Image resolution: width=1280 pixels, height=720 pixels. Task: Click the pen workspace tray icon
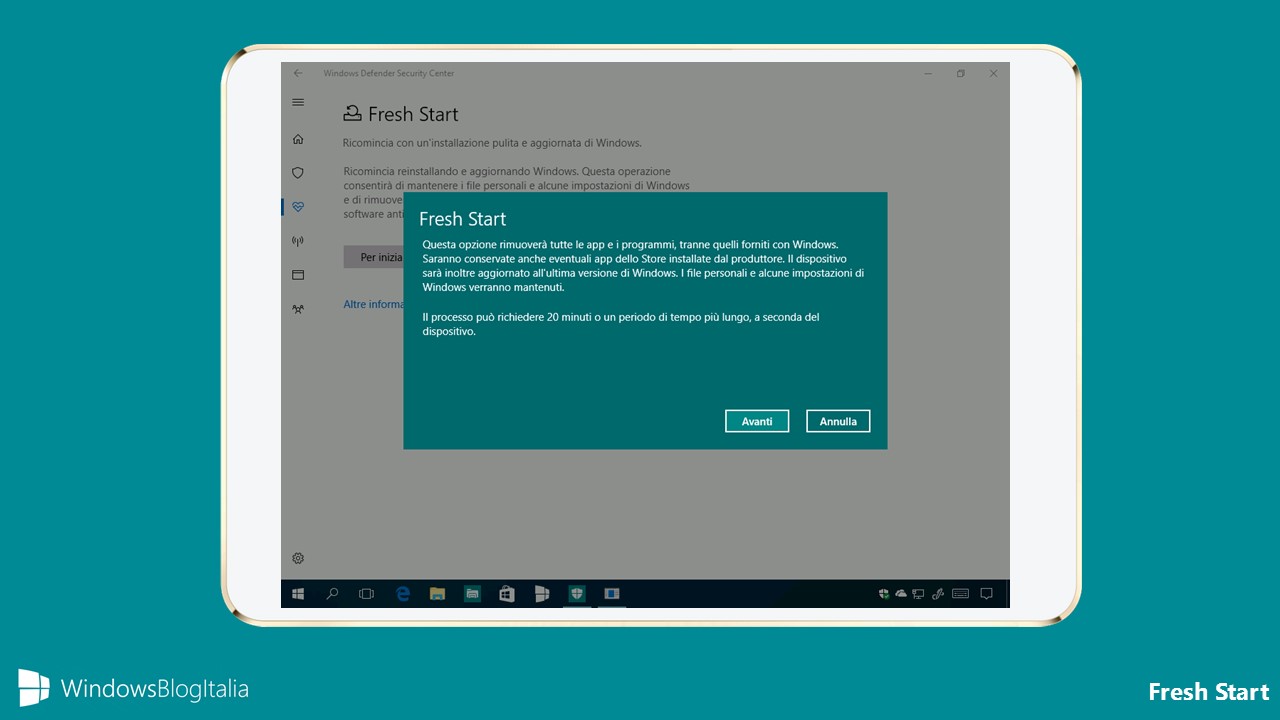tap(938, 594)
